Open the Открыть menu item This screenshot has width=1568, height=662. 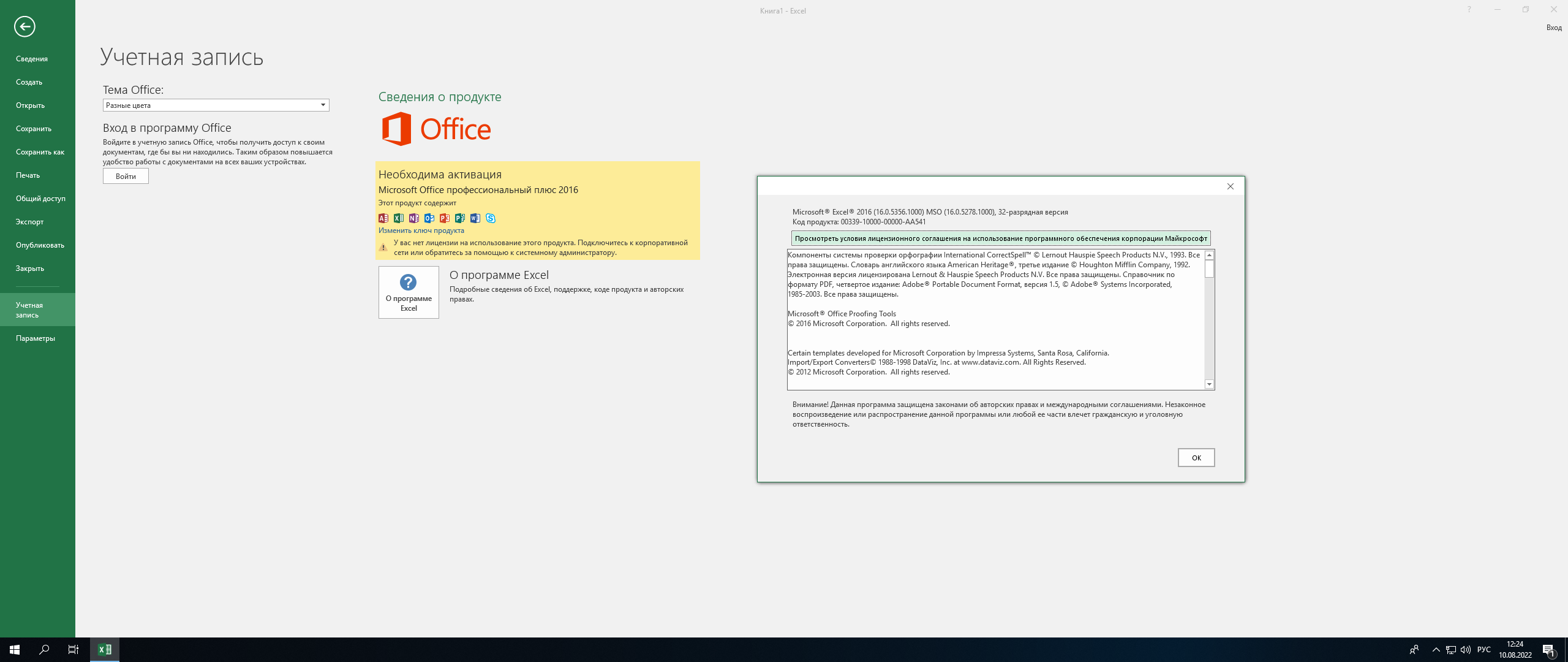(x=37, y=105)
